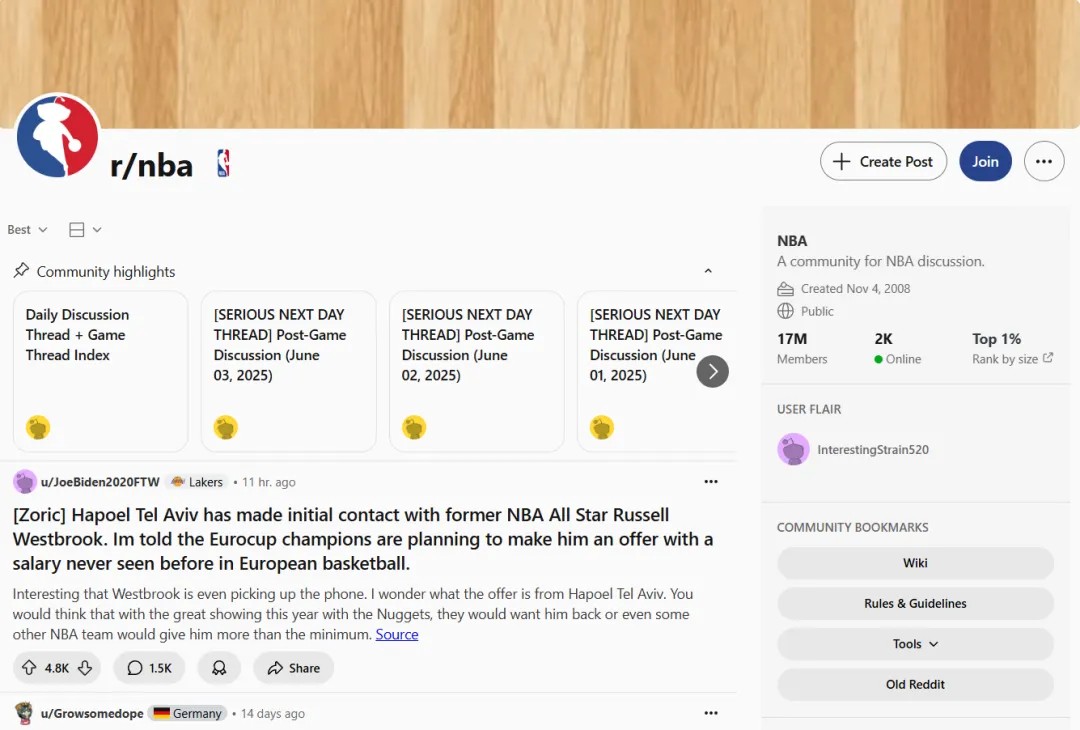This screenshot has width=1080, height=730.
Task: Open the June 02, 2025 Post-Game Discussion card
Action: [x=477, y=371]
